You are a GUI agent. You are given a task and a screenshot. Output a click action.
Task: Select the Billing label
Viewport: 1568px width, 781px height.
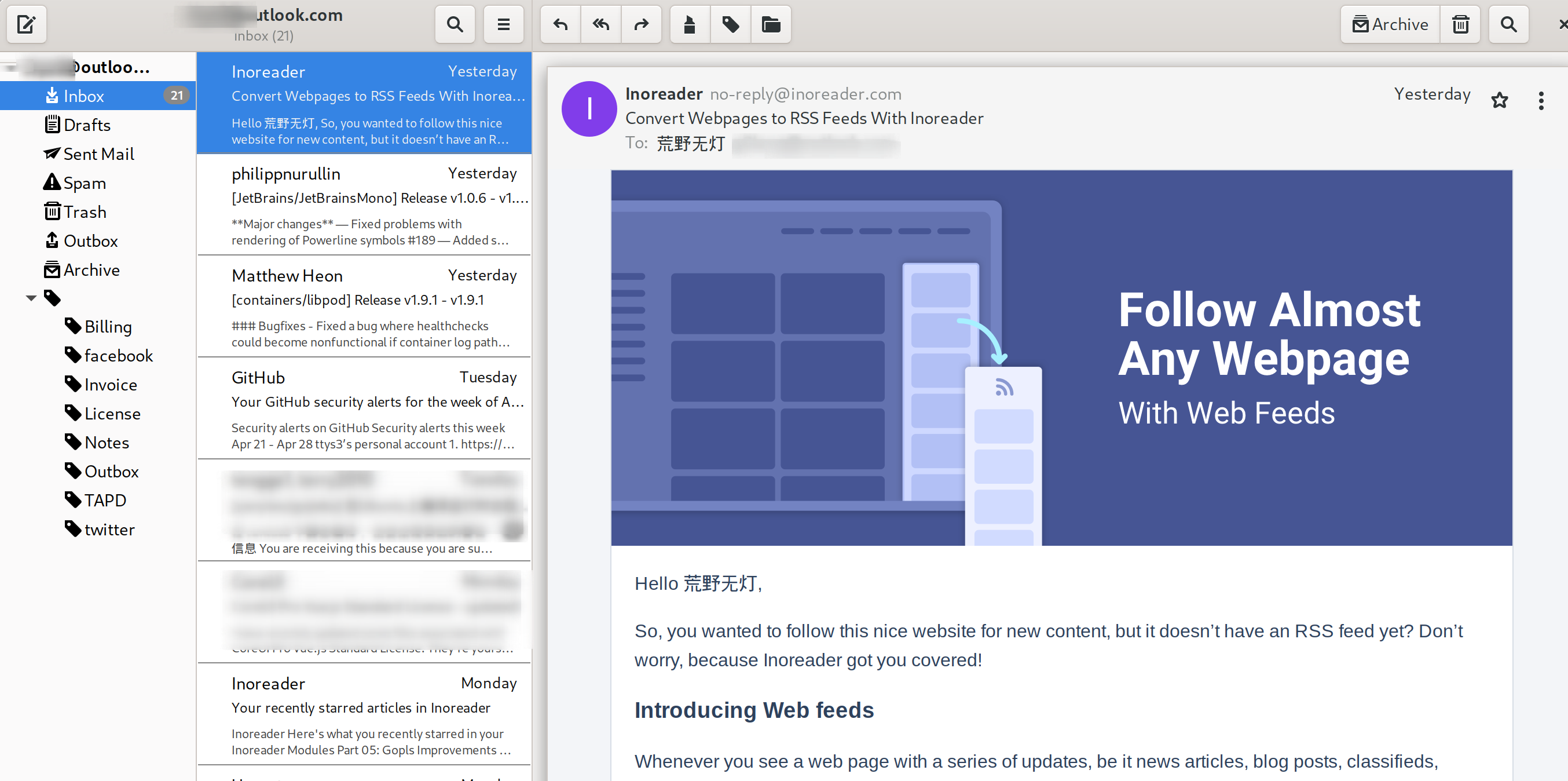[98, 327]
